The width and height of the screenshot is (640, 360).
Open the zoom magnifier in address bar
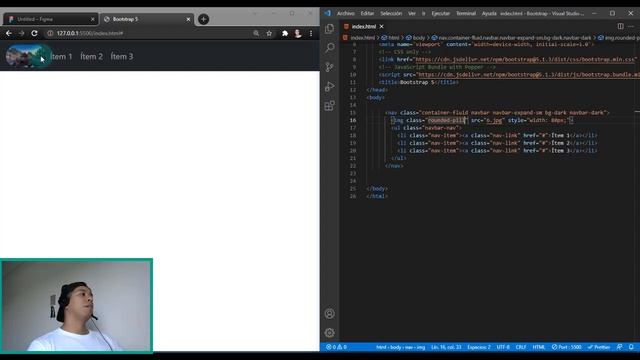coord(256,33)
